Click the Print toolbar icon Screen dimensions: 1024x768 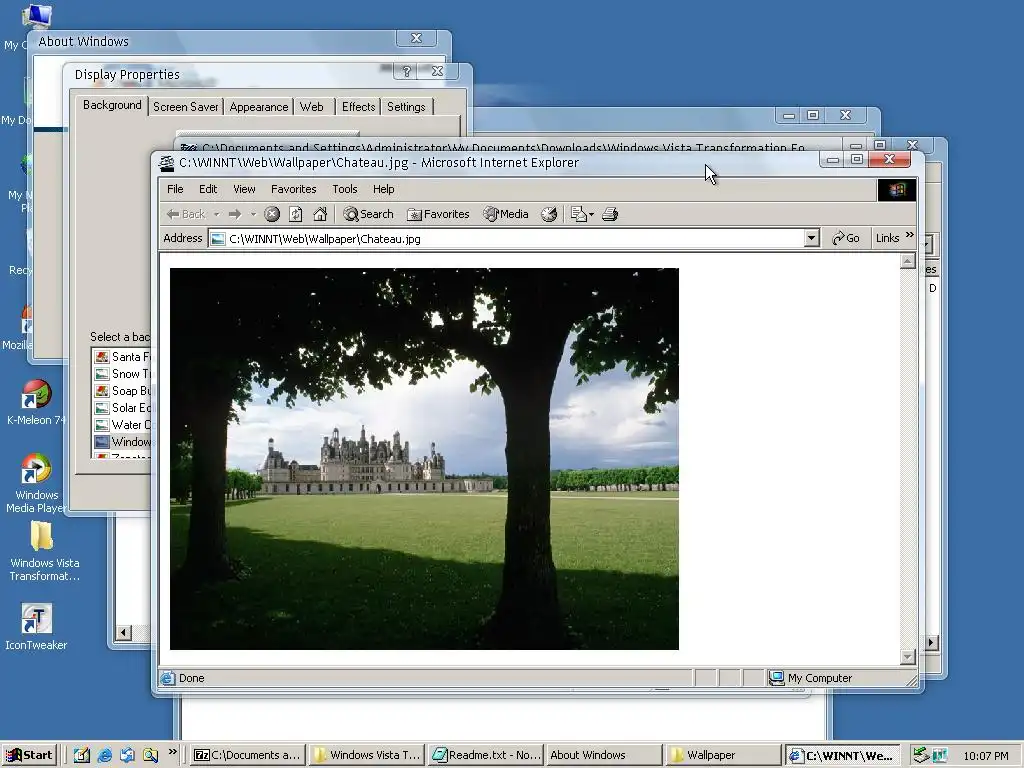pos(610,214)
